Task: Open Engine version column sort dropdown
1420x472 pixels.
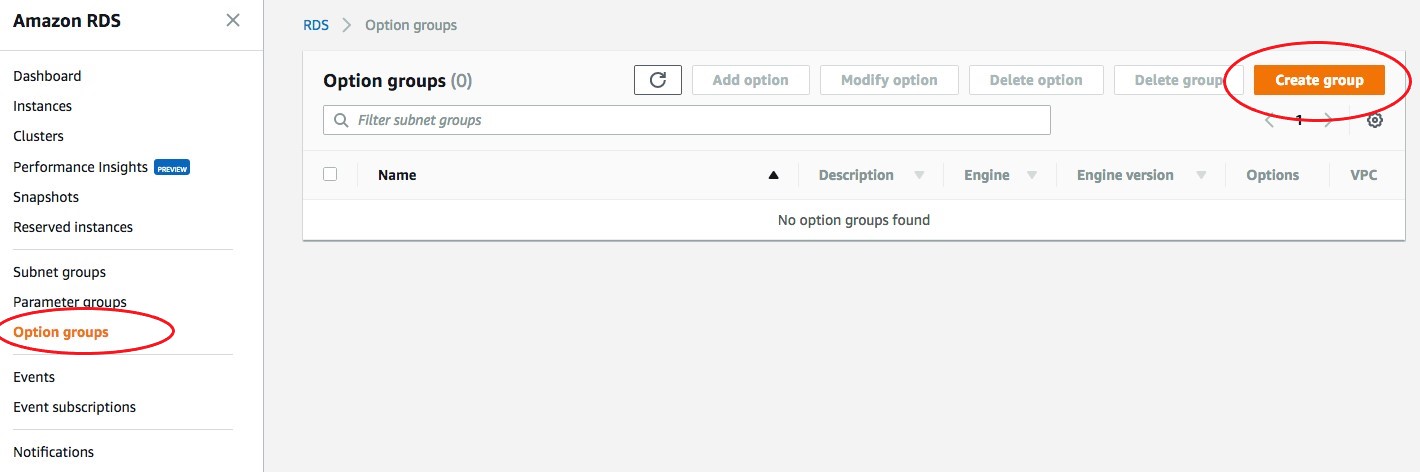Action: [x=1201, y=175]
